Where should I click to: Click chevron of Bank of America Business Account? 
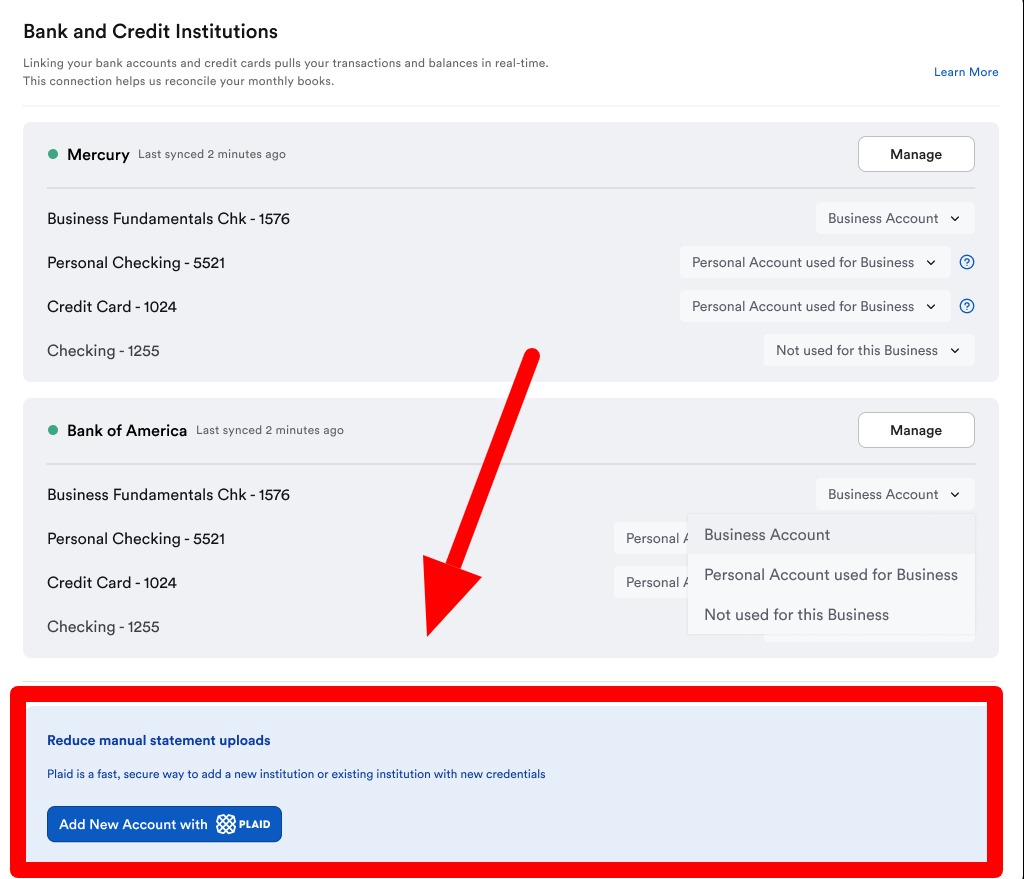pos(955,495)
